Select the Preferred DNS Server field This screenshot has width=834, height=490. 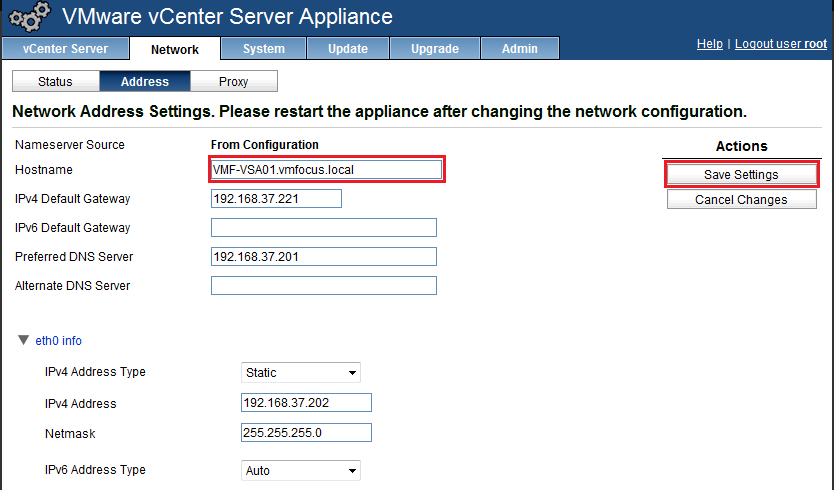coord(323,257)
